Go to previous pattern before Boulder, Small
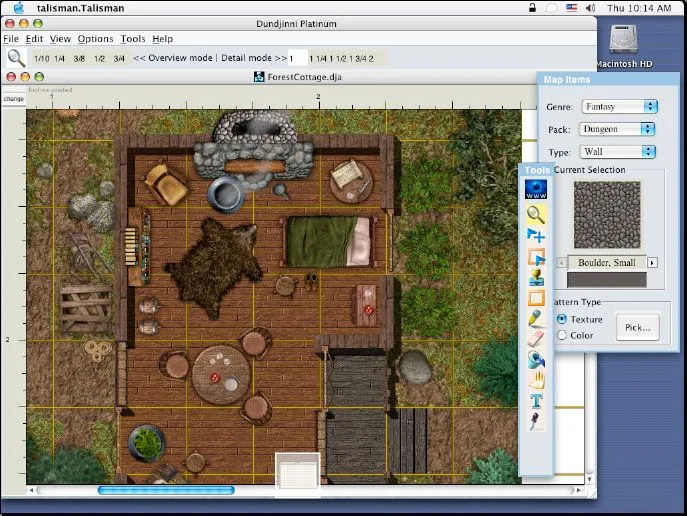Screen dimensions: 687x516 coord(561,263)
